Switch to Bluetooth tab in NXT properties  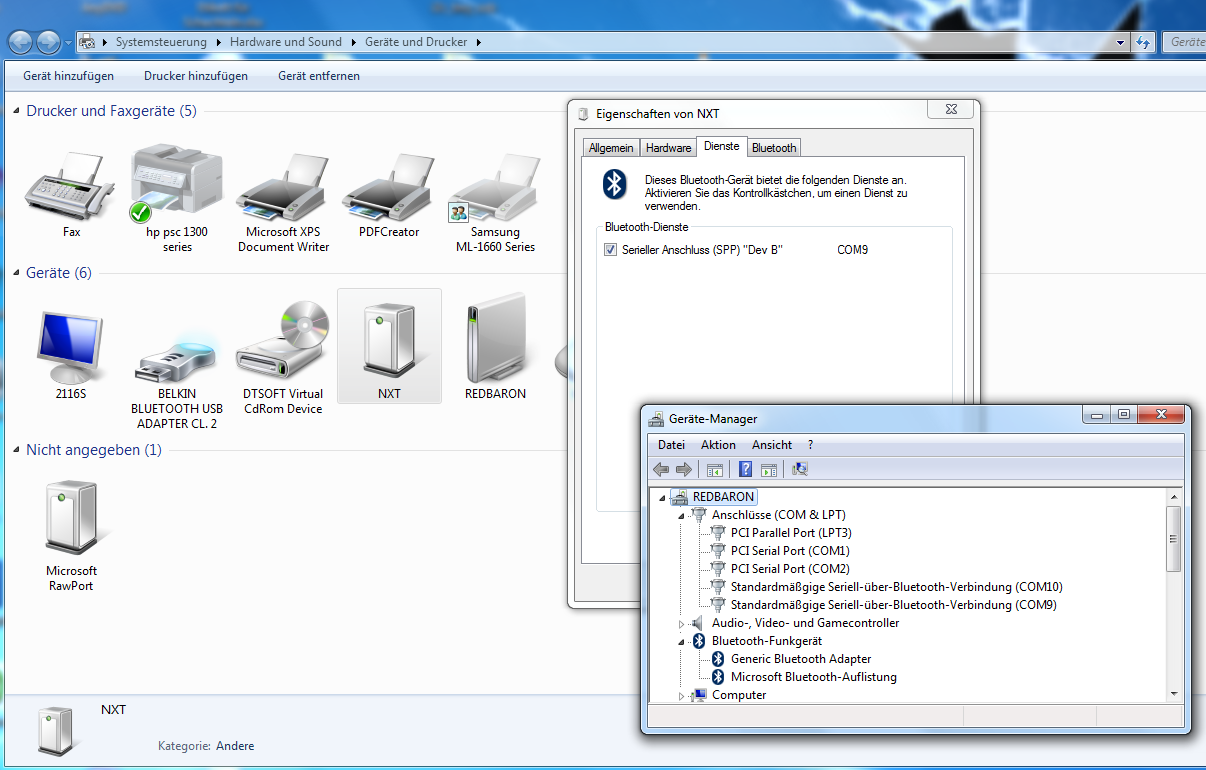coord(774,148)
